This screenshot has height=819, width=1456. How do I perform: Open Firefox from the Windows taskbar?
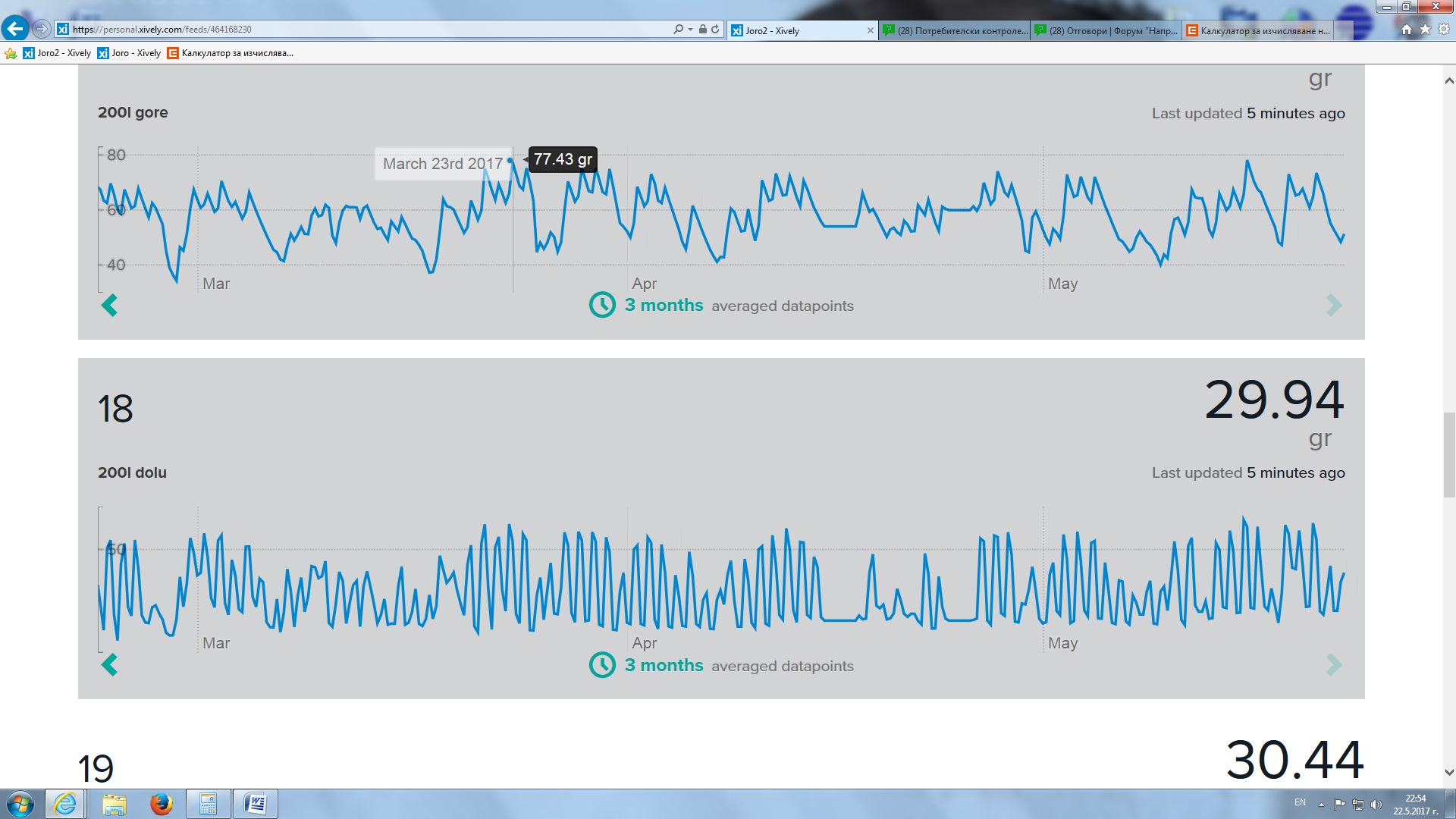point(161,804)
